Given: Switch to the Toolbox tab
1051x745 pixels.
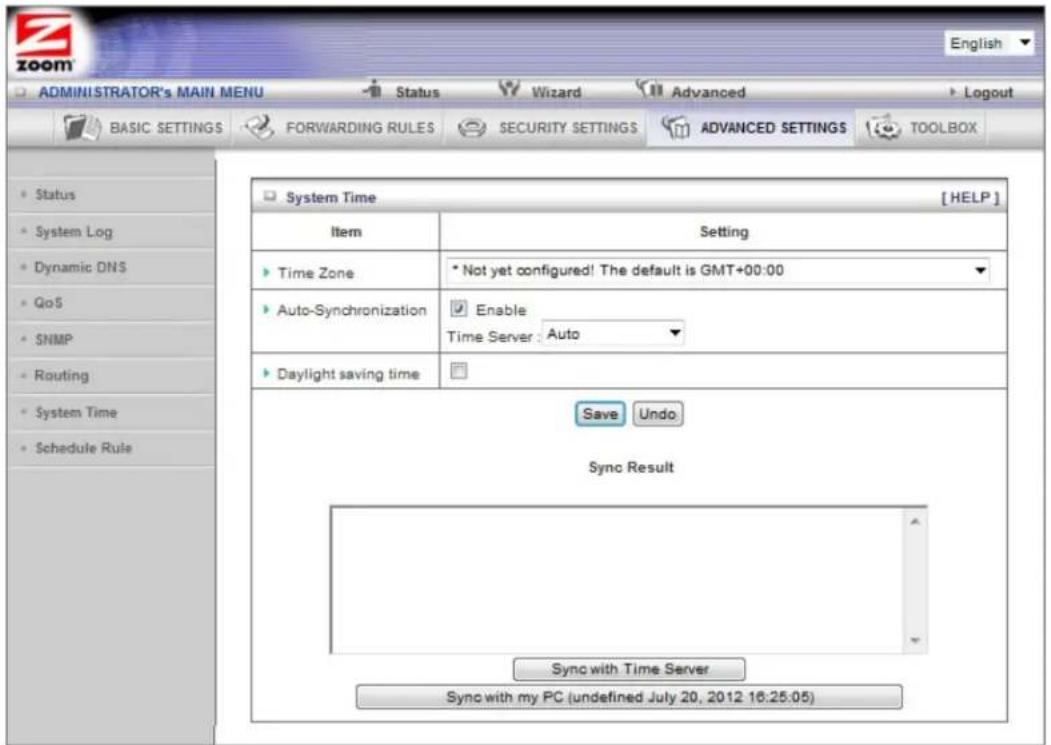Looking at the screenshot, I should point(922,127).
